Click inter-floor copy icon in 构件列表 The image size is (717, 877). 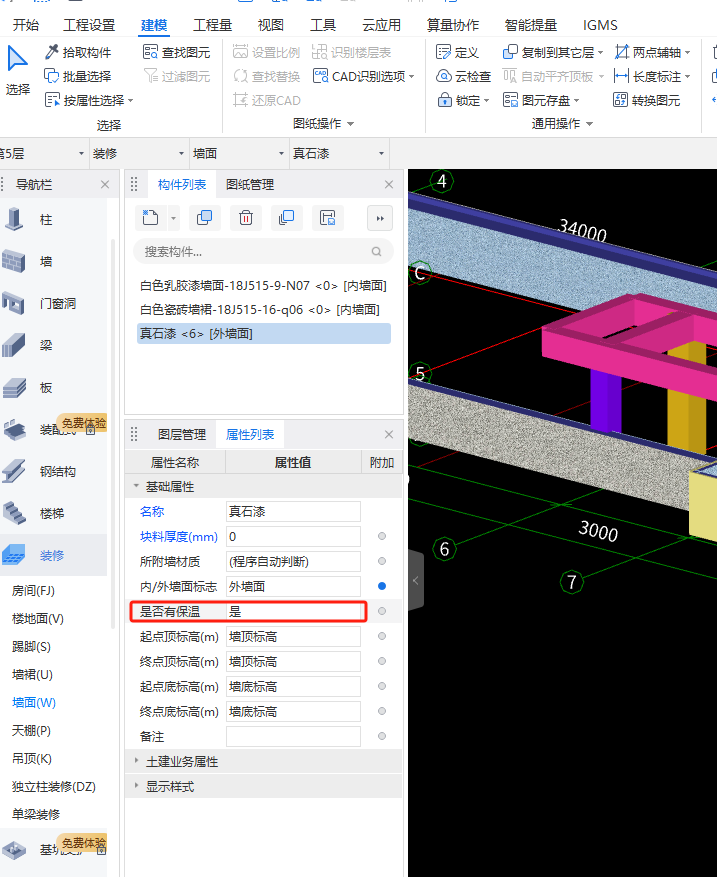coord(286,218)
